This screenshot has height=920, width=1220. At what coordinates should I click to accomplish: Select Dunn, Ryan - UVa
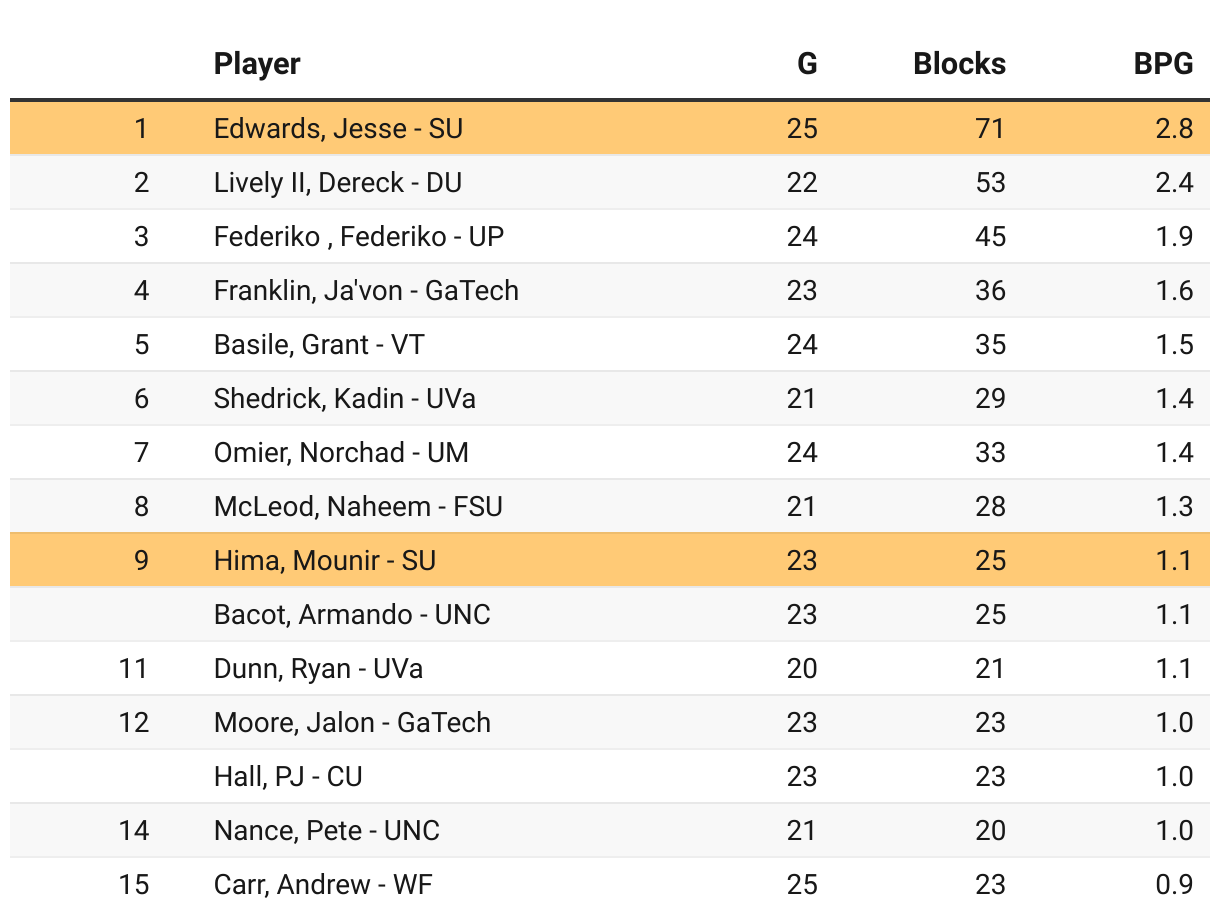click(x=318, y=668)
